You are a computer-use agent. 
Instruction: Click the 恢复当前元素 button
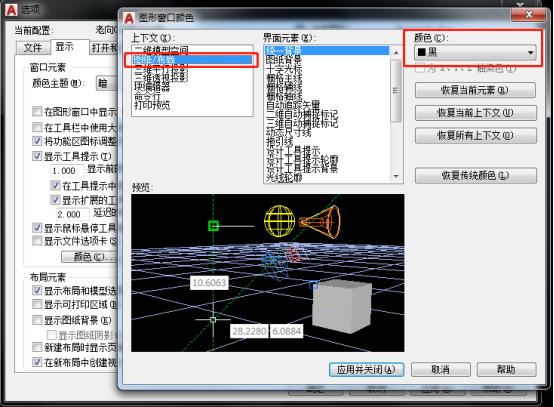click(475, 90)
